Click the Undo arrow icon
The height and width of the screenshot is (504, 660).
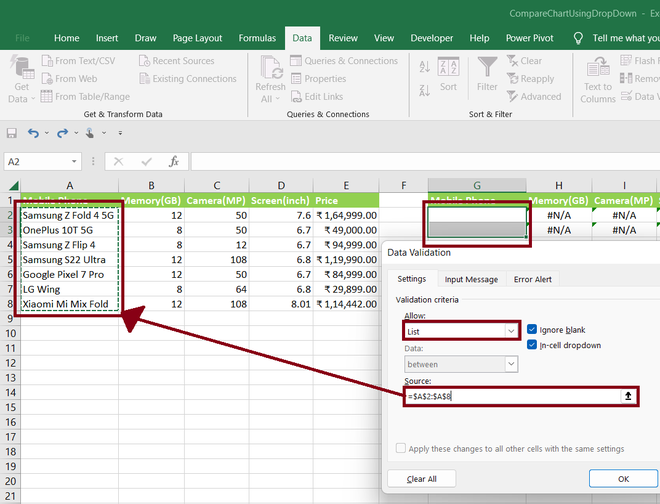[x=34, y=133]
